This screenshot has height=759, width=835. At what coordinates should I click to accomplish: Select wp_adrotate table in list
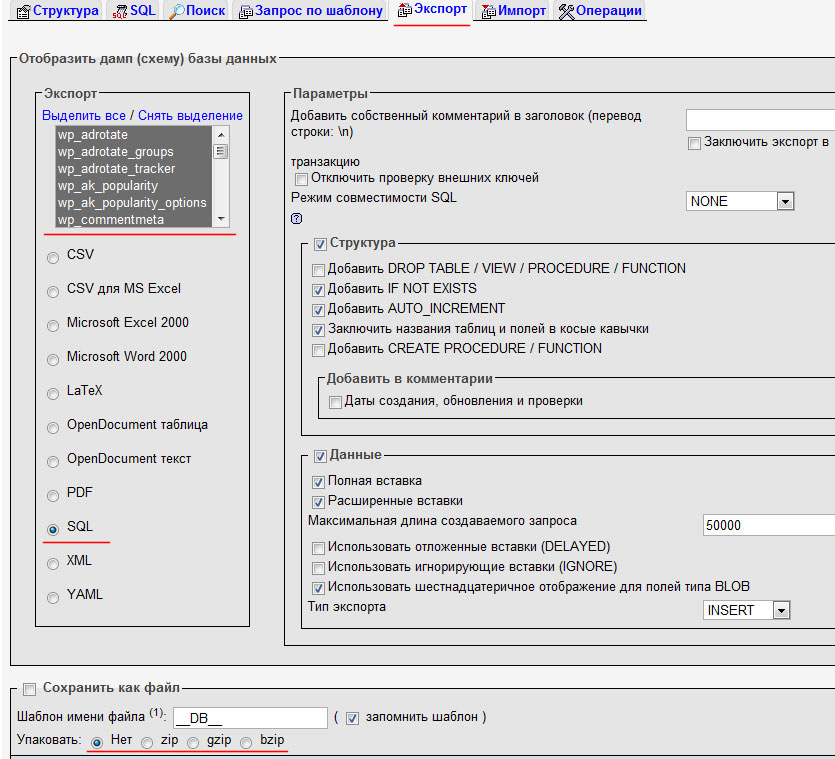(134, 135)
